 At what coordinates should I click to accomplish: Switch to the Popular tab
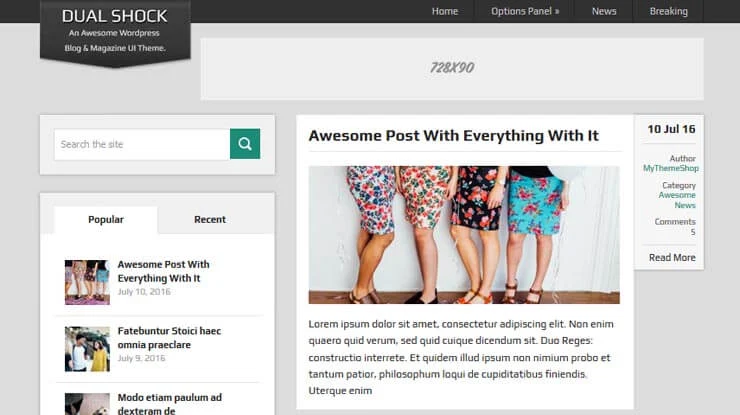click(x=106, y=220)
